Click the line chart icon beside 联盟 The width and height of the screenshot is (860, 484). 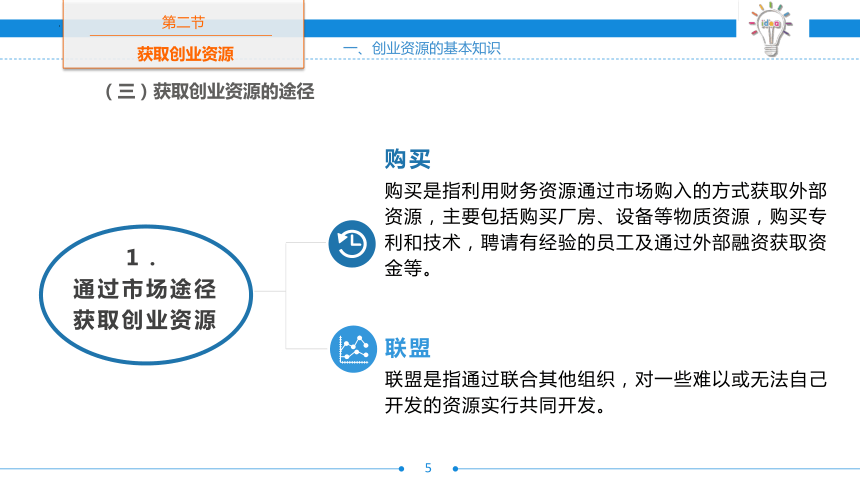353,349
